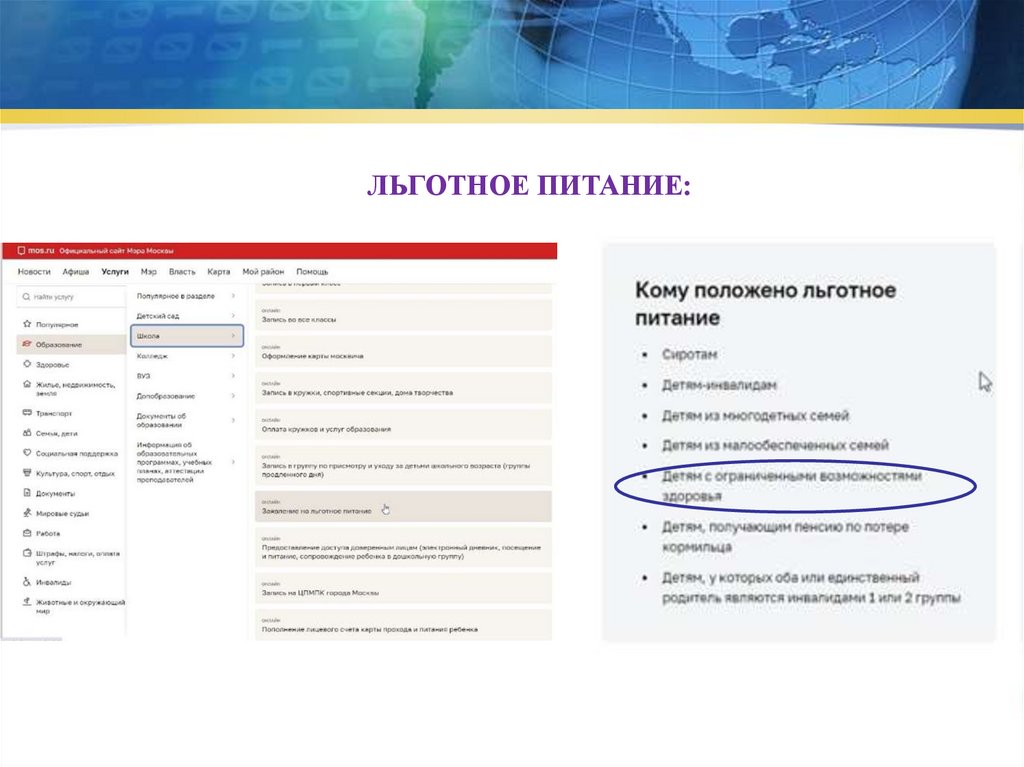Click Кому положено льготное питание heading

coord(765,304)
